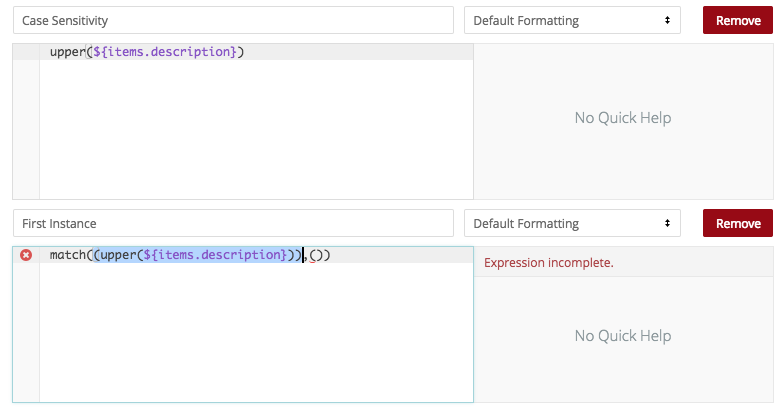Click 'No Quick Help' in the upper help panel
The width and height of the screenshot is (784, 411).
622,118
